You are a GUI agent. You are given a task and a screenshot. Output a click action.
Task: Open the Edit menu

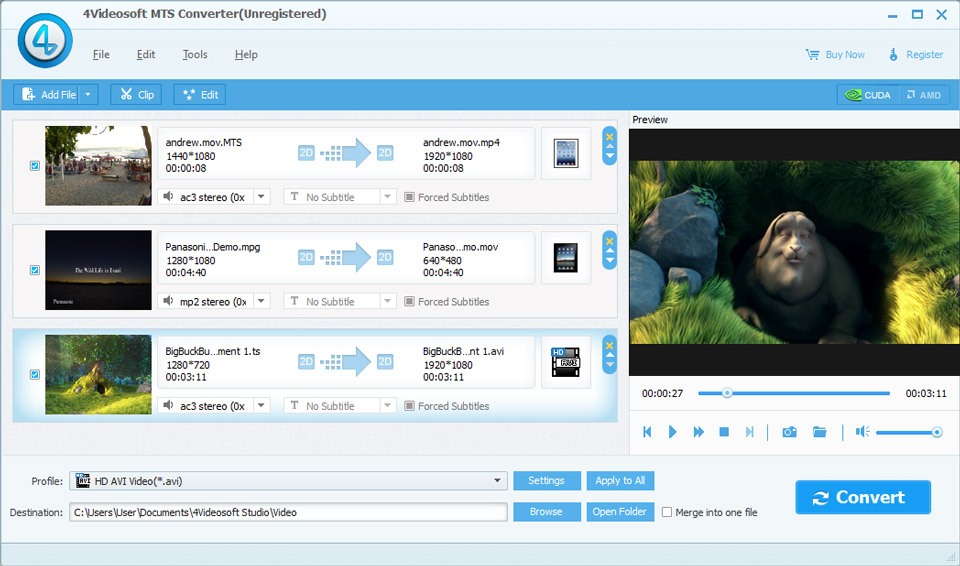146,55
